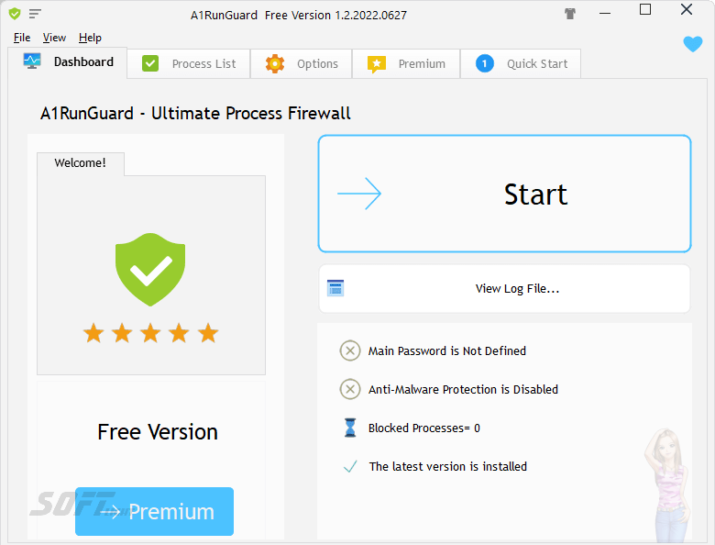Click the log file list icon

pyautogui.click(x=336, y=288)
